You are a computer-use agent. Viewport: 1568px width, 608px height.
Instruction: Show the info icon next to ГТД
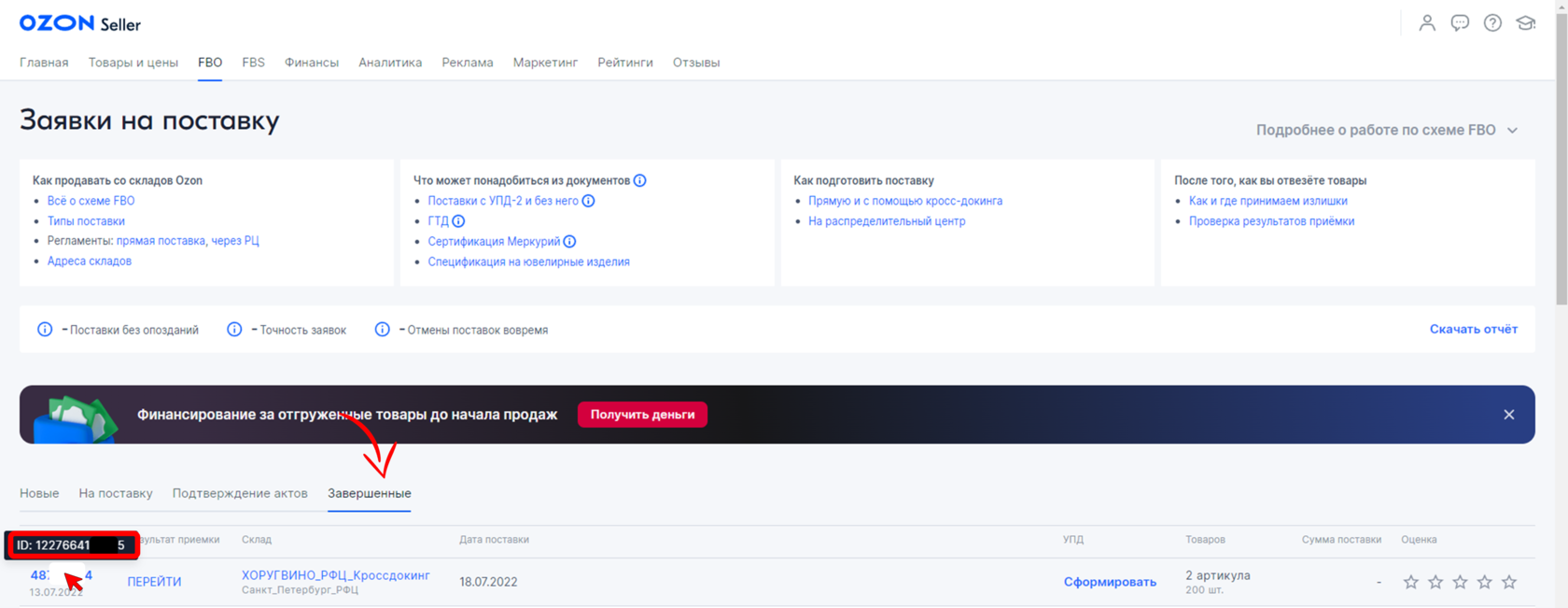(x=458, y=221)
